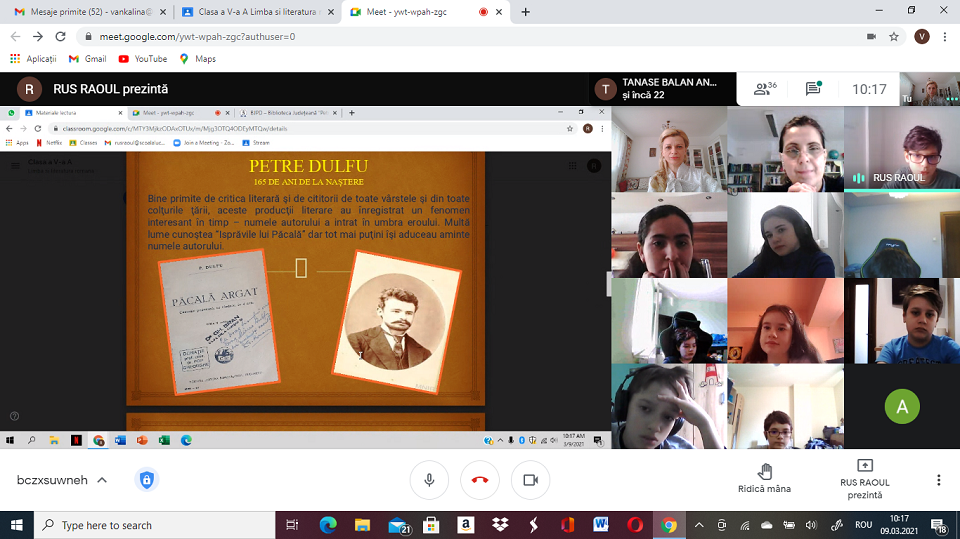960x539 pixels.
Task: Open the Maps bookmark
Action: point(197,59)
